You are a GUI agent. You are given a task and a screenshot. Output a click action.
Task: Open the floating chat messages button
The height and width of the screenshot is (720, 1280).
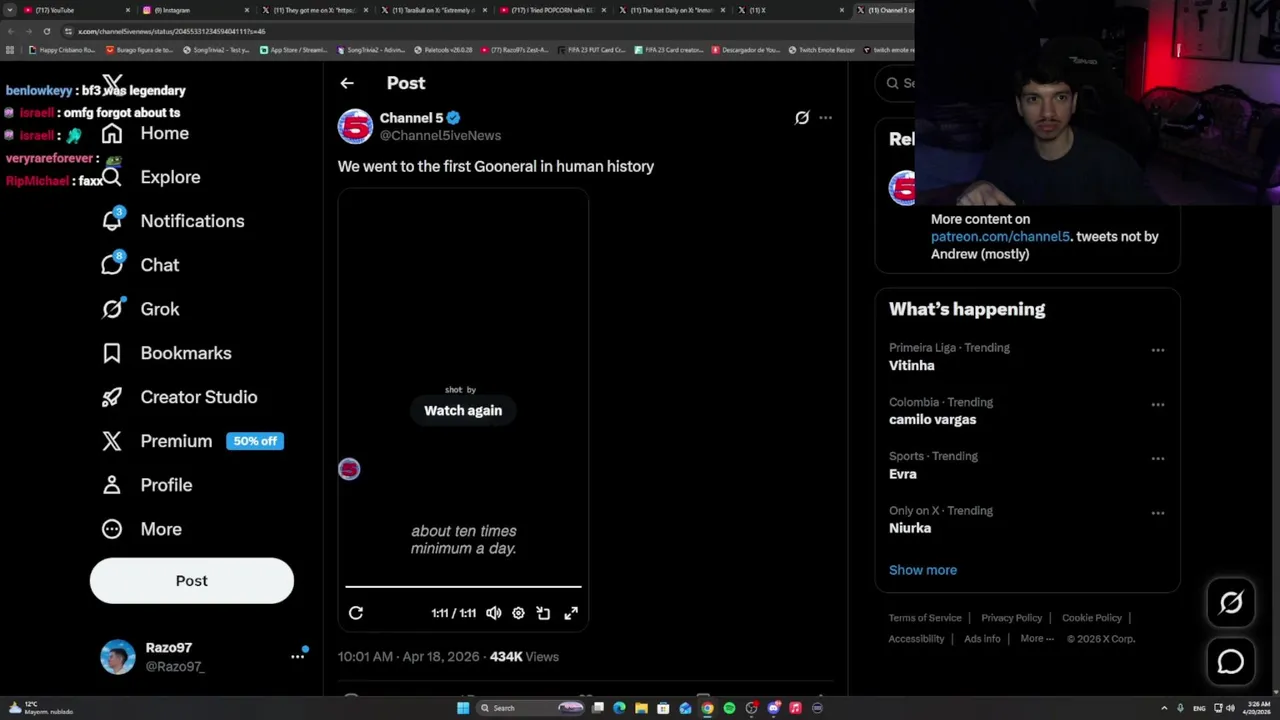point(1231,661)
